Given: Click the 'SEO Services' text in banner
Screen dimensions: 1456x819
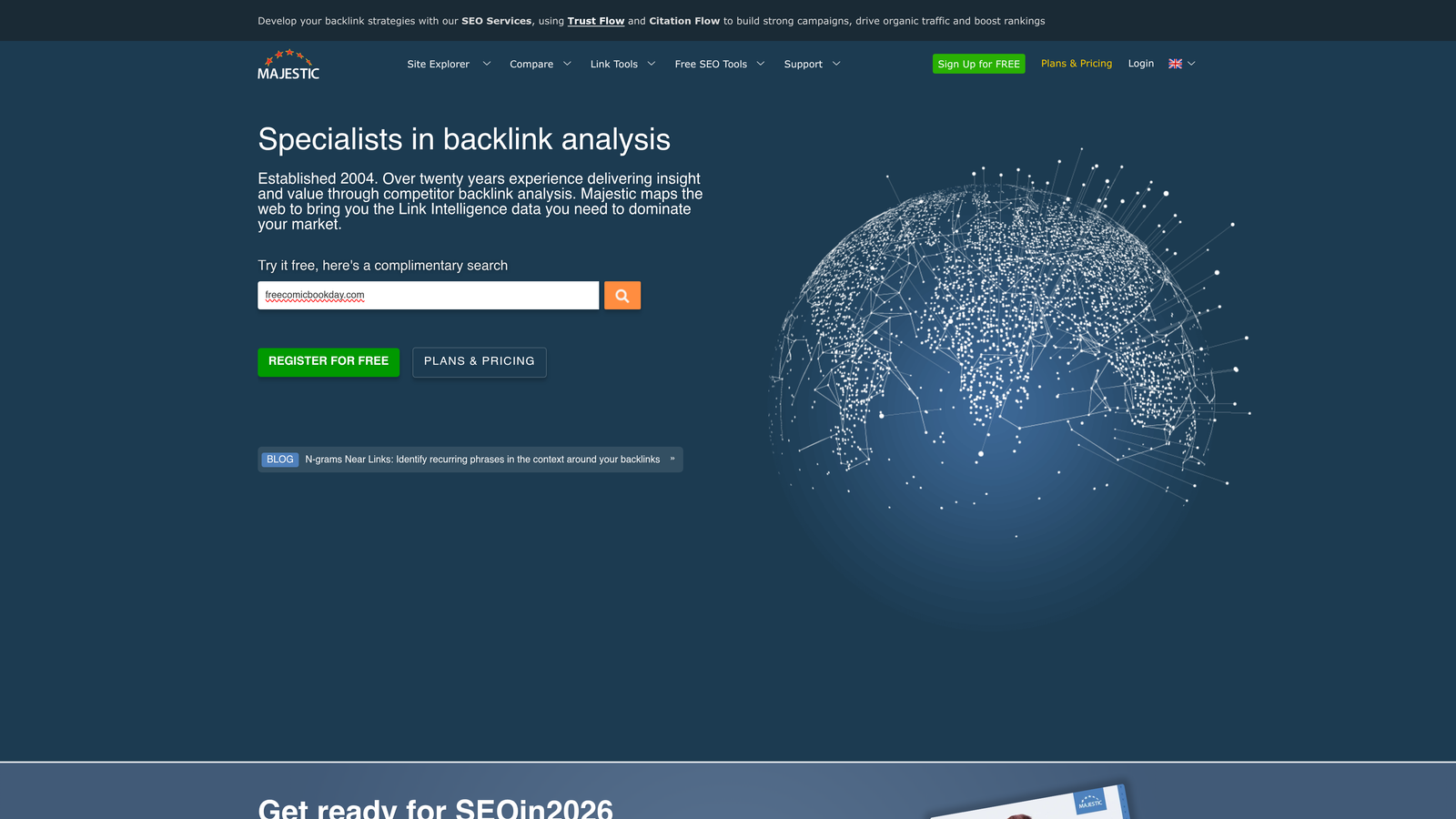Looking at the screenshot, I should [496, 21].
